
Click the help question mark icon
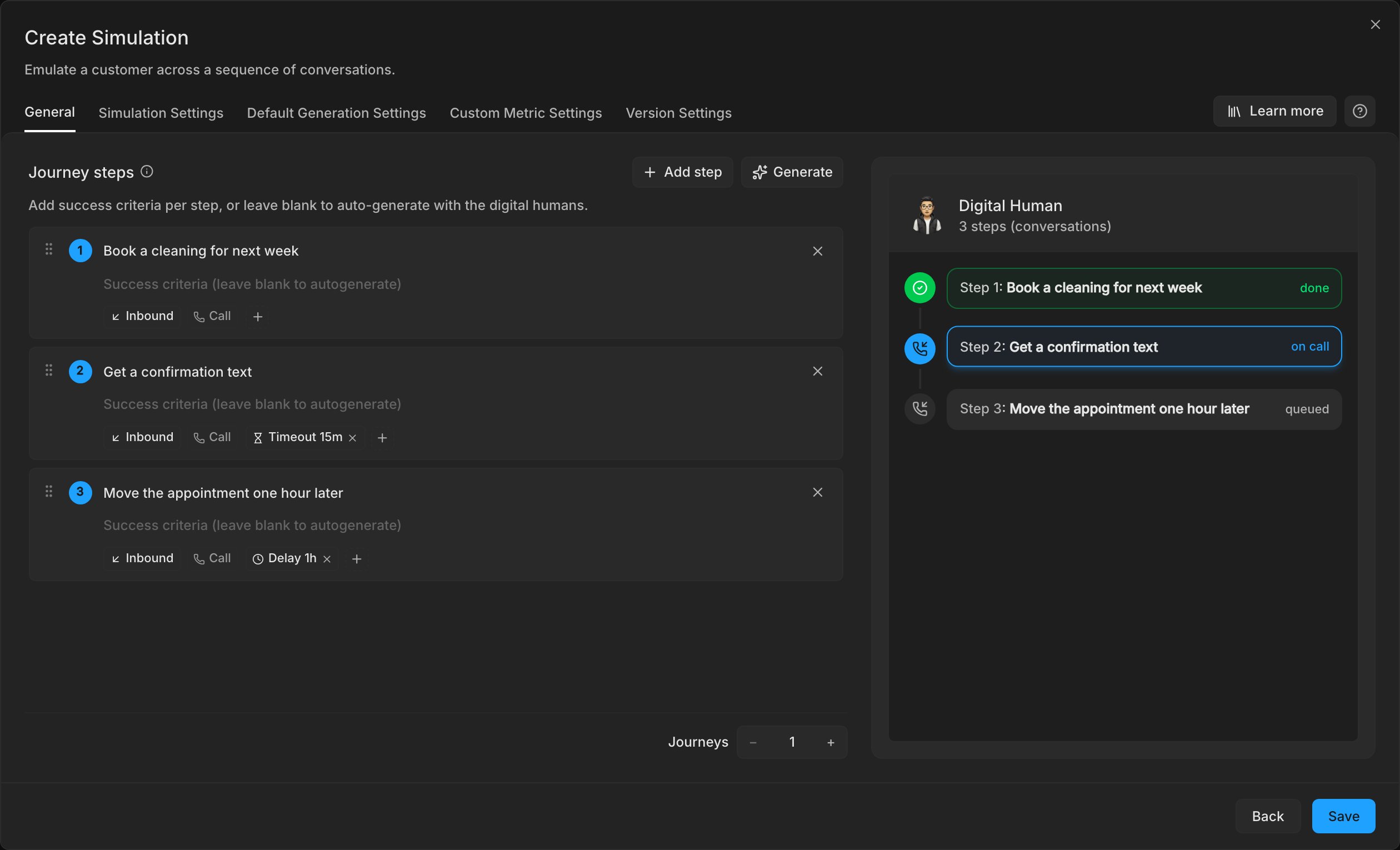(x=1359, y=111)
